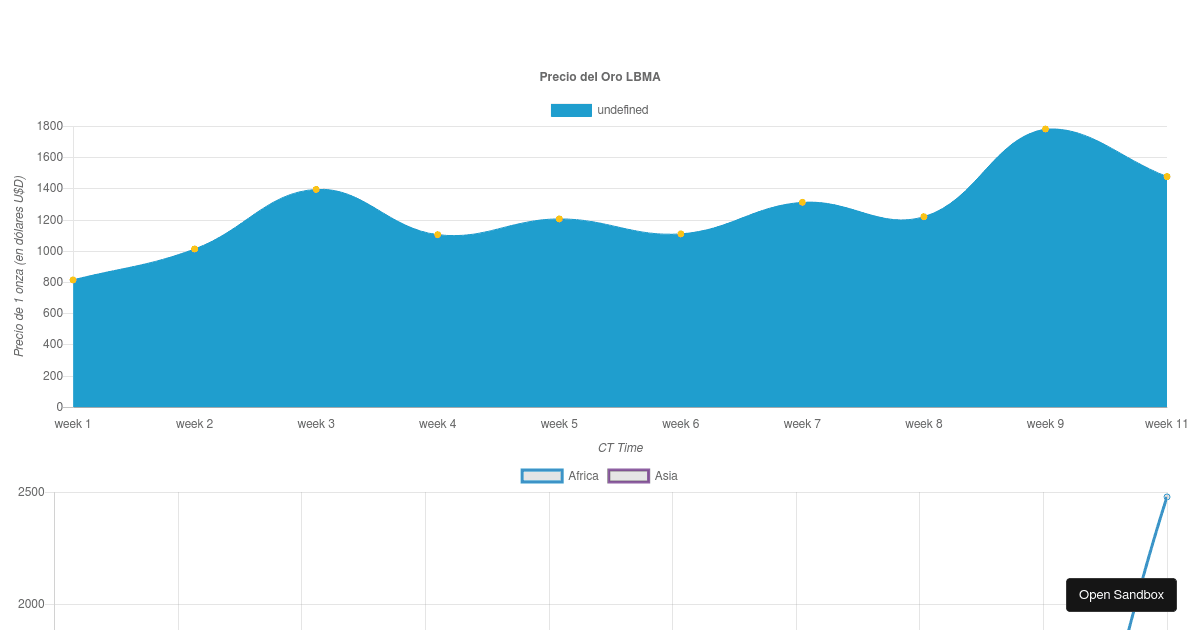Viewport: 1200px width, 630px height.
Task: Click the 'CT Time' axis label
Action: click(622, 448)
